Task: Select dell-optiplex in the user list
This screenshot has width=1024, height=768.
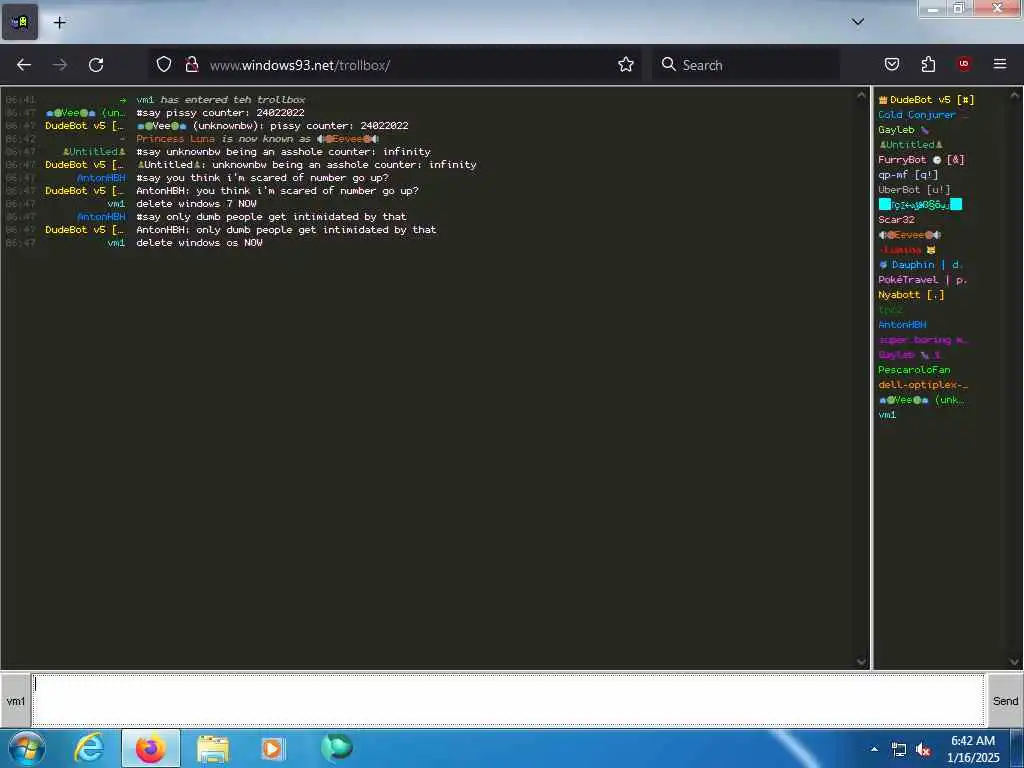Action: 923,385
